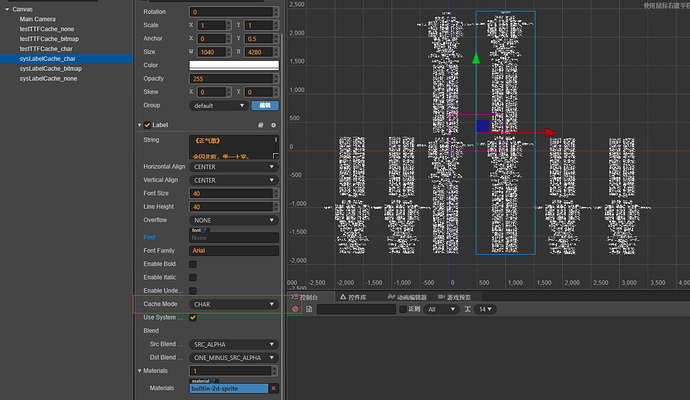The height and width of the screenshot is (400, 690).
Task: Open the Label component gear settings
Action: click(x=273, y=125)
